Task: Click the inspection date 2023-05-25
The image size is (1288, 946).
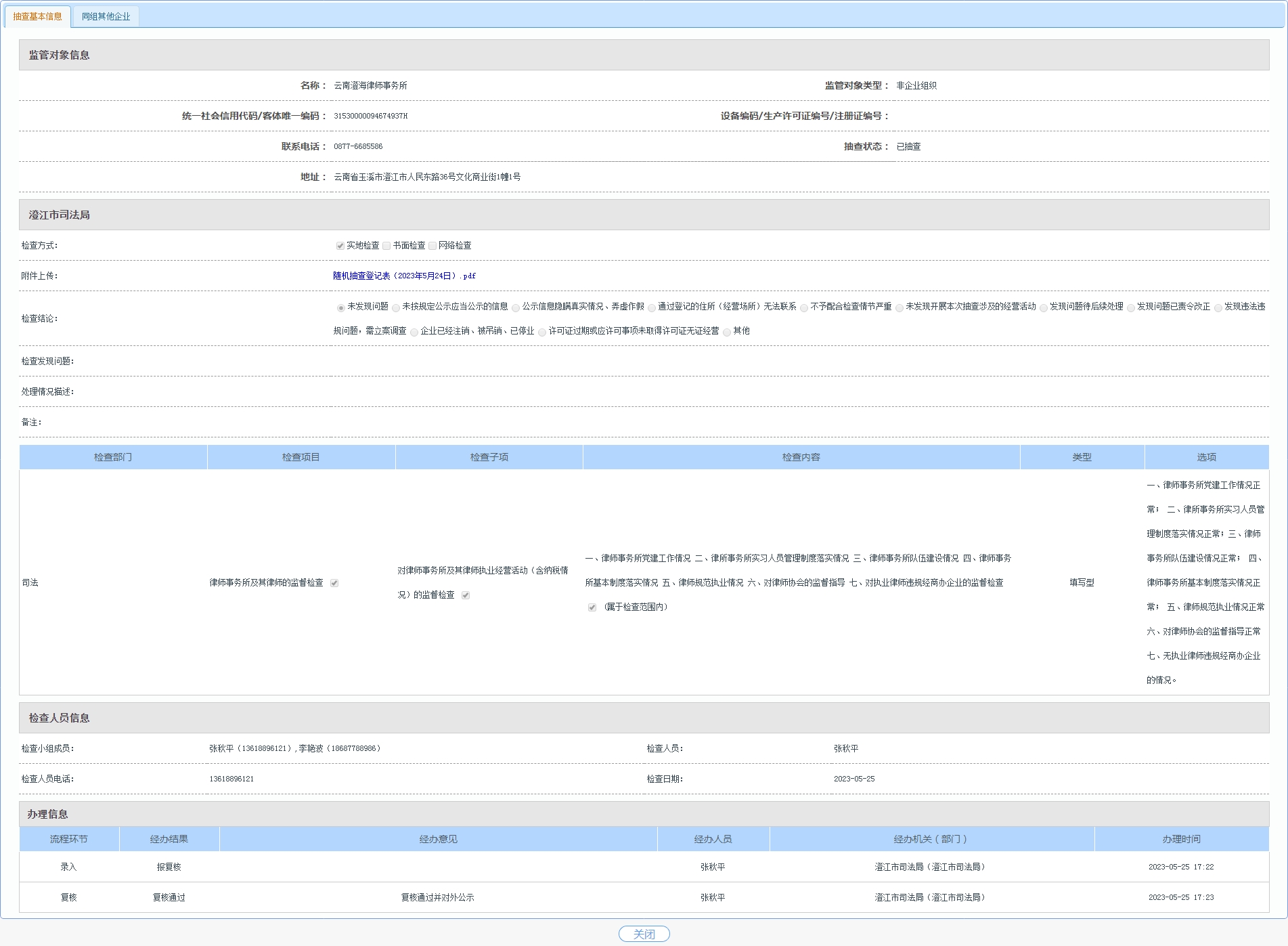Action: (x=854, y=779)
